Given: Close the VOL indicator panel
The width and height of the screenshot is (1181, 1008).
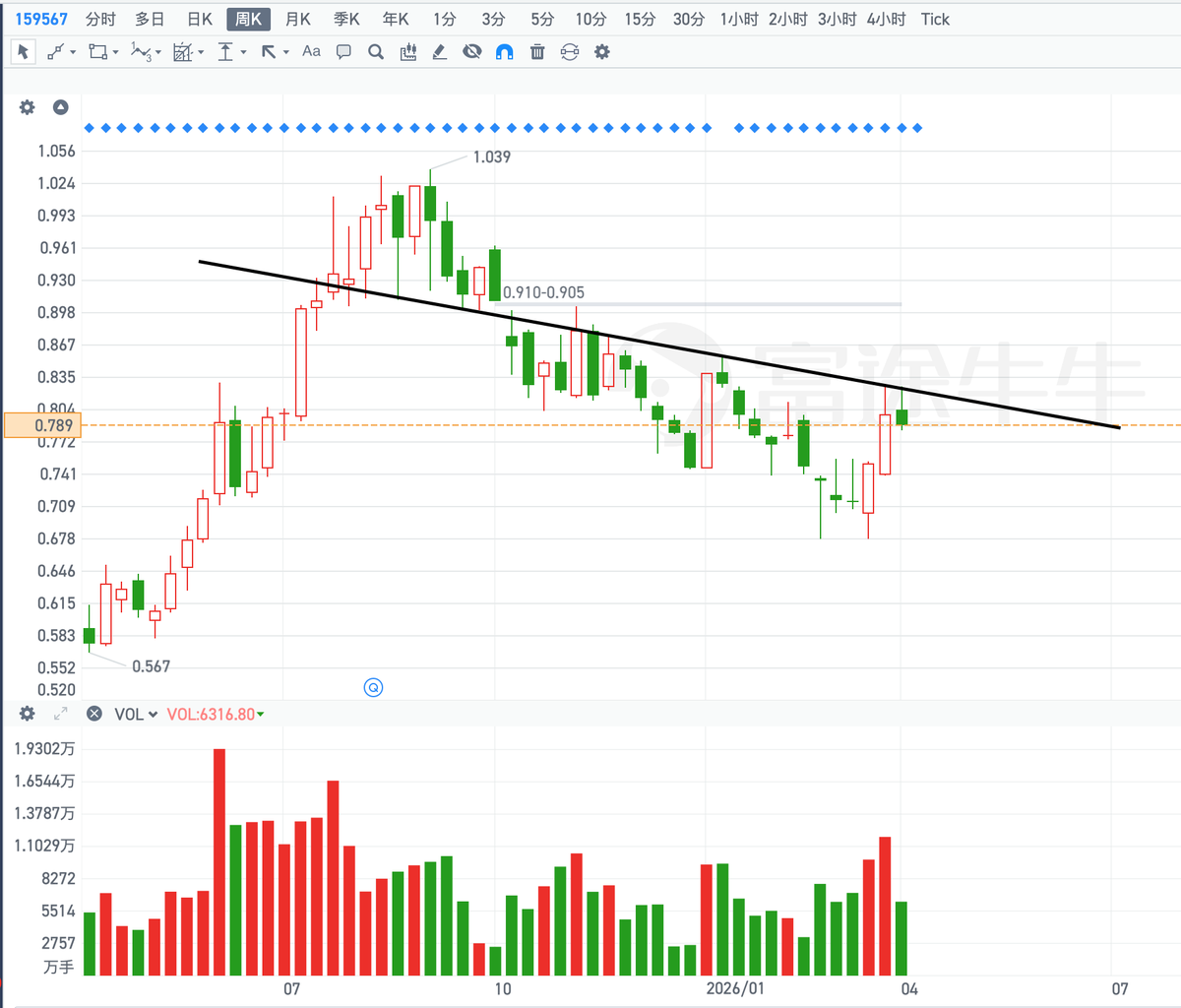Looking at the screenshot, I should pyautogui.click(x=94, y=714).
